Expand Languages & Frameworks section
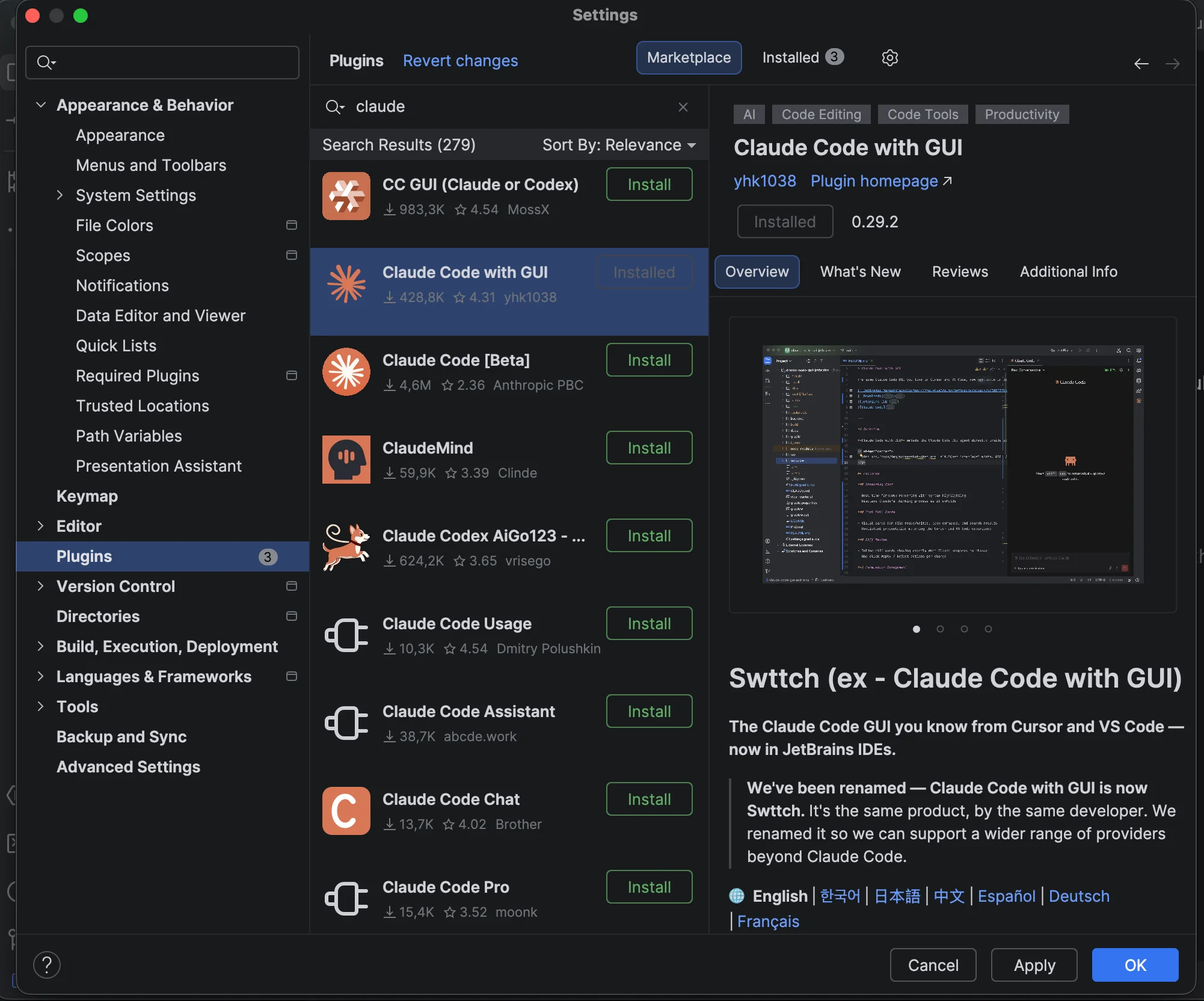 [x=40, y=676]
